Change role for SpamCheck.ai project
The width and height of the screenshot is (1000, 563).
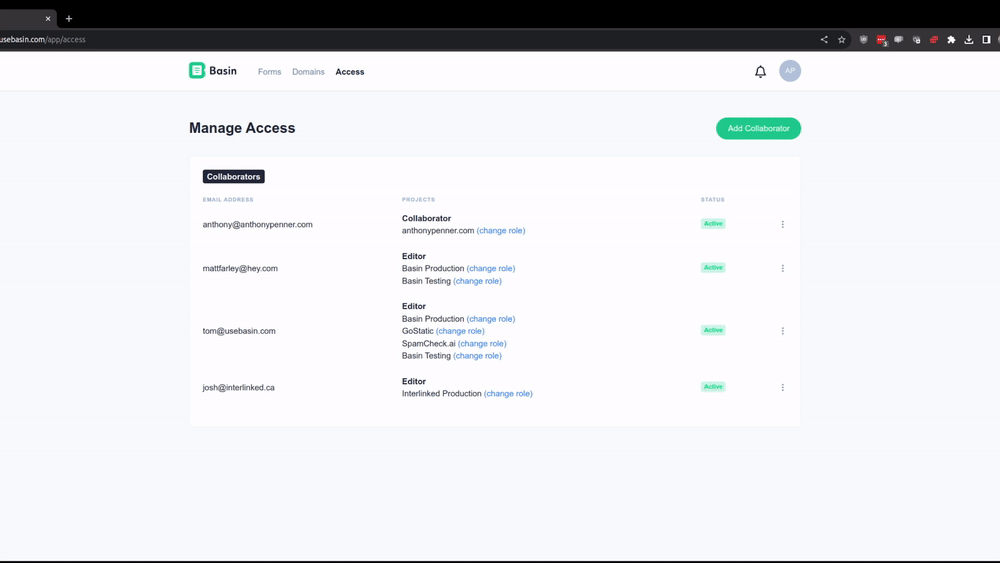[x=482, y=344]
